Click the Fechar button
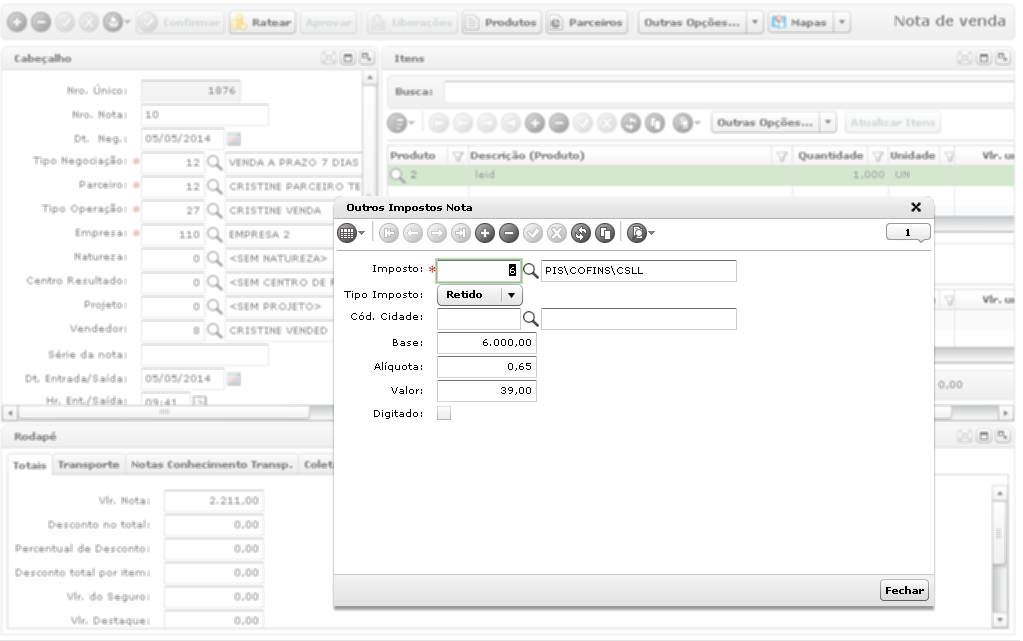 tap(904, 590)
